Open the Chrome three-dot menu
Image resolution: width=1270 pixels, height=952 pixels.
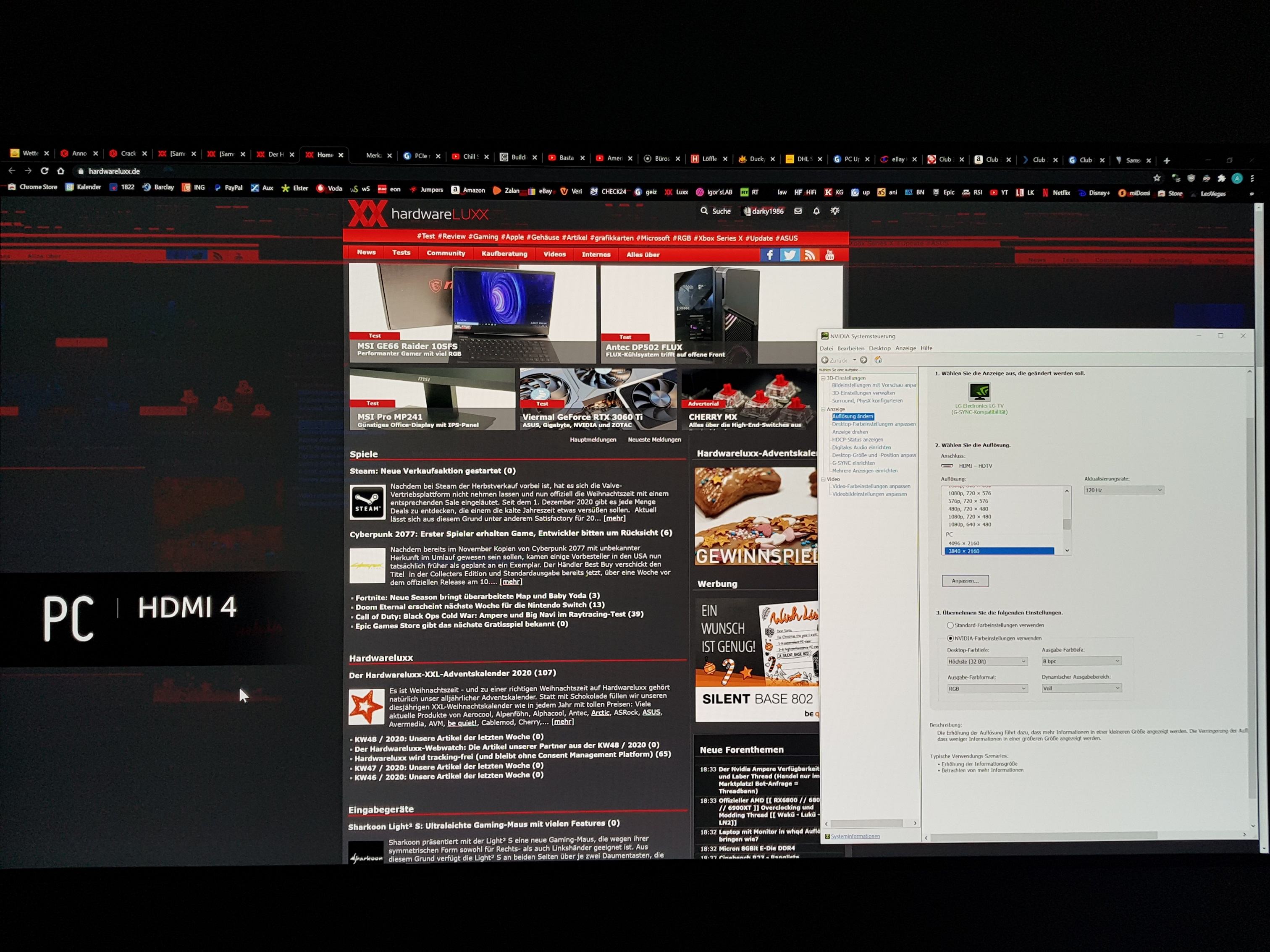(1252, 178)
